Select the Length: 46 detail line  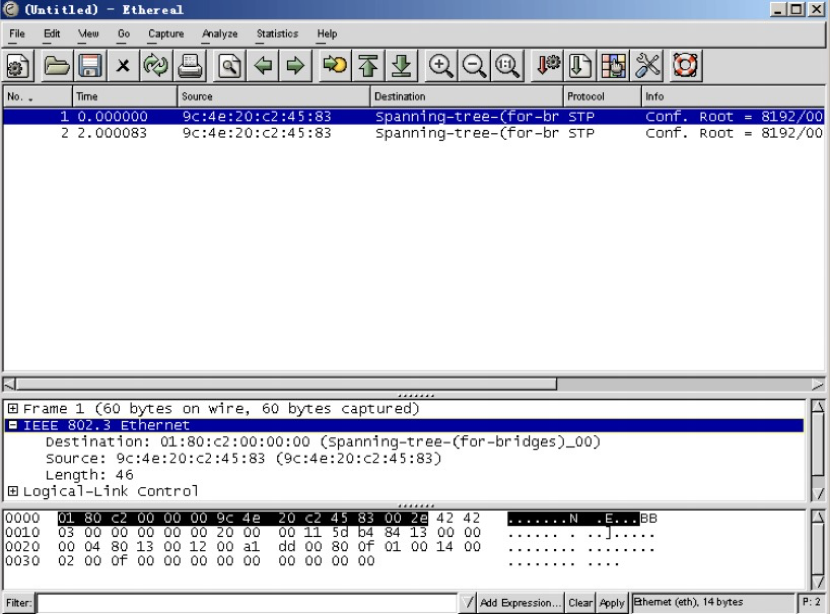click(x=89, y=475)
